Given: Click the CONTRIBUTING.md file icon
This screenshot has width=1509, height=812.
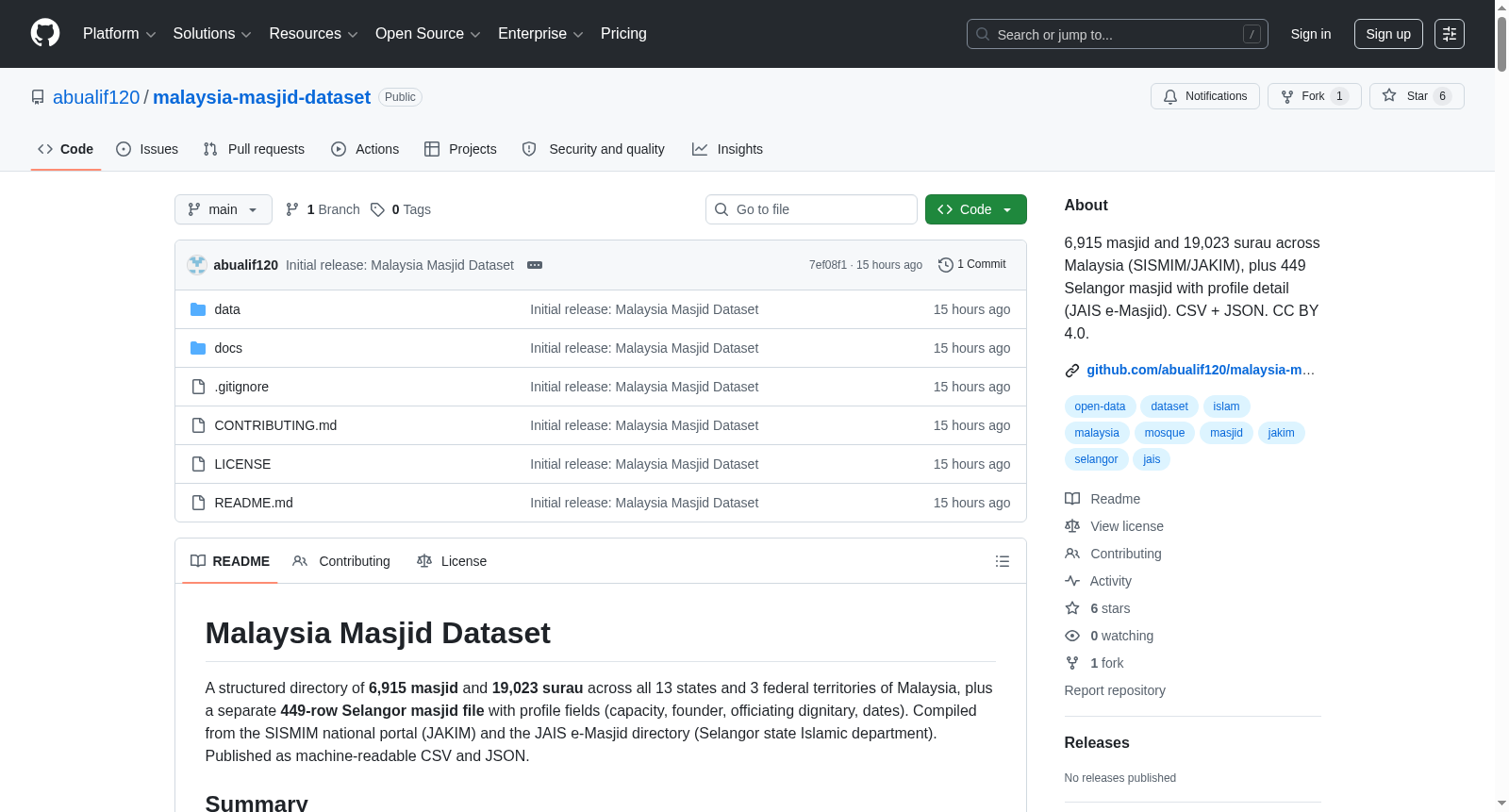Looking at the screenshot, I should click(x=198, y=425).
